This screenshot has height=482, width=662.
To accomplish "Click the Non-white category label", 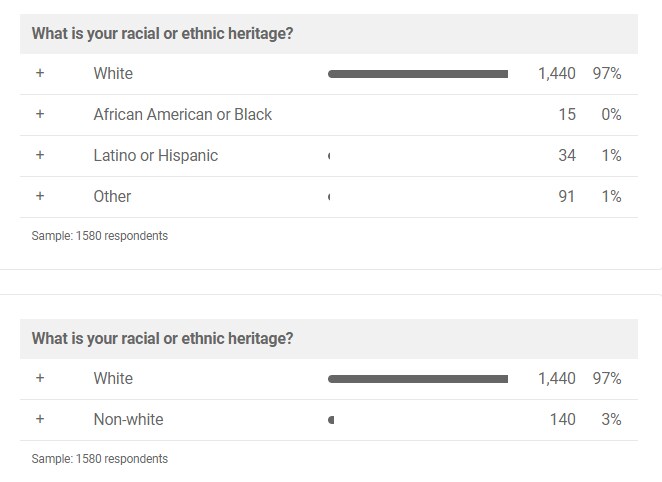I will 128,419.
